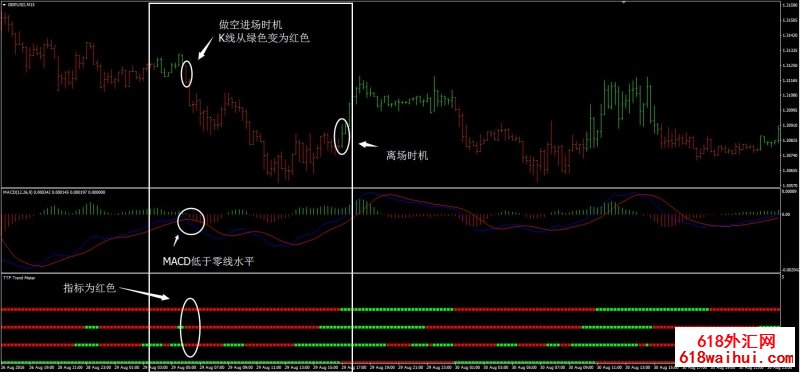Screen dimensions: 800x372
Task: Click the 30 Aug 01:00 time axis label
Action: (x=467, y=367)
